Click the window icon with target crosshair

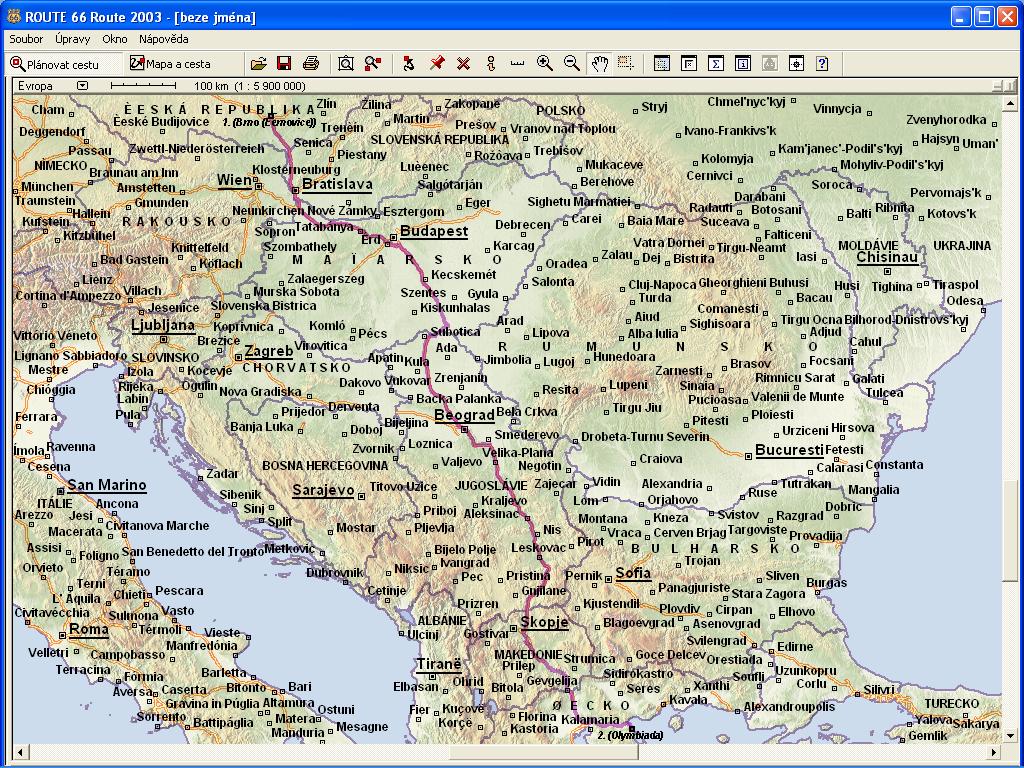coord(796,63)
